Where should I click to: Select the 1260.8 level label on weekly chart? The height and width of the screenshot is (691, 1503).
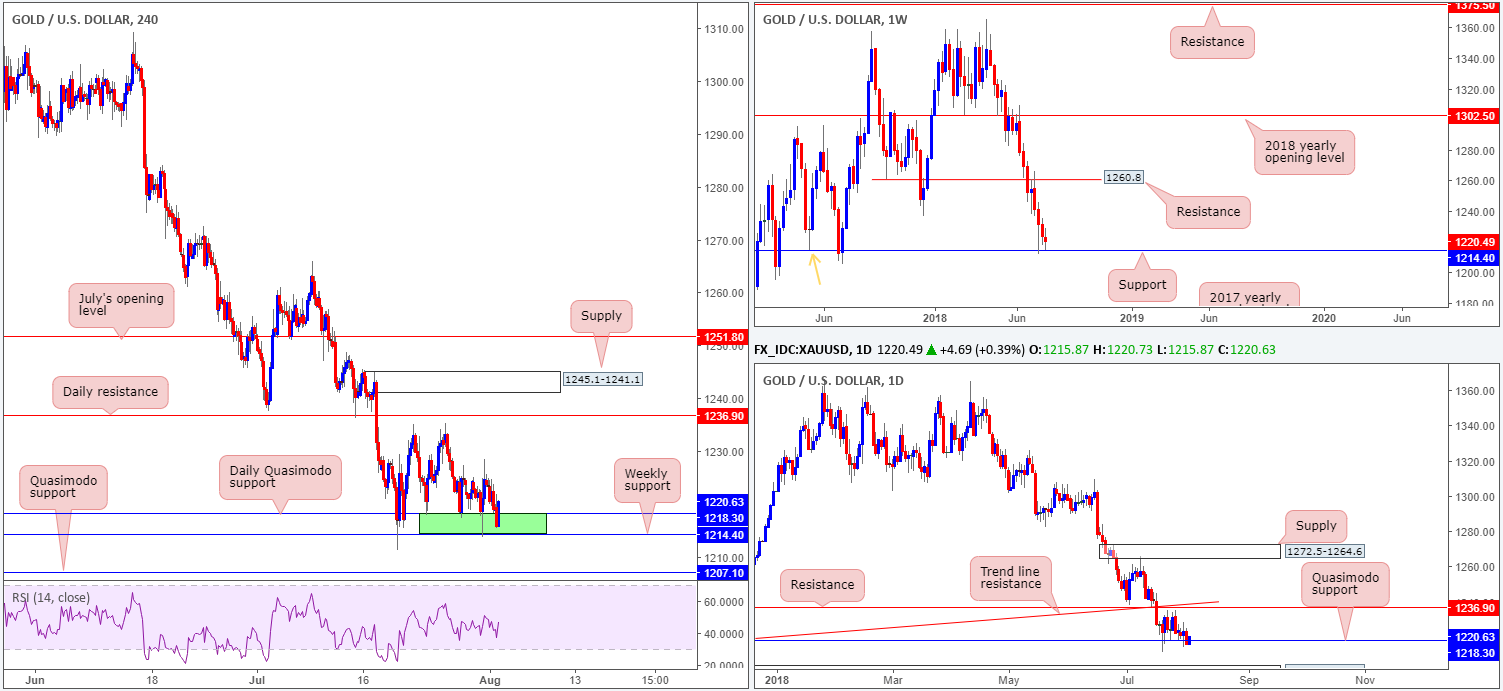tap(1122, 178)
